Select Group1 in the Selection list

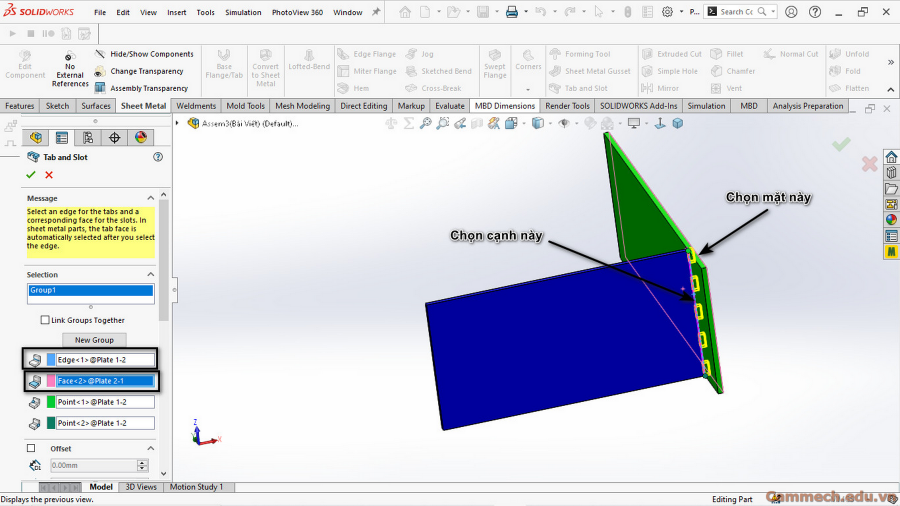tap(91, 290)
